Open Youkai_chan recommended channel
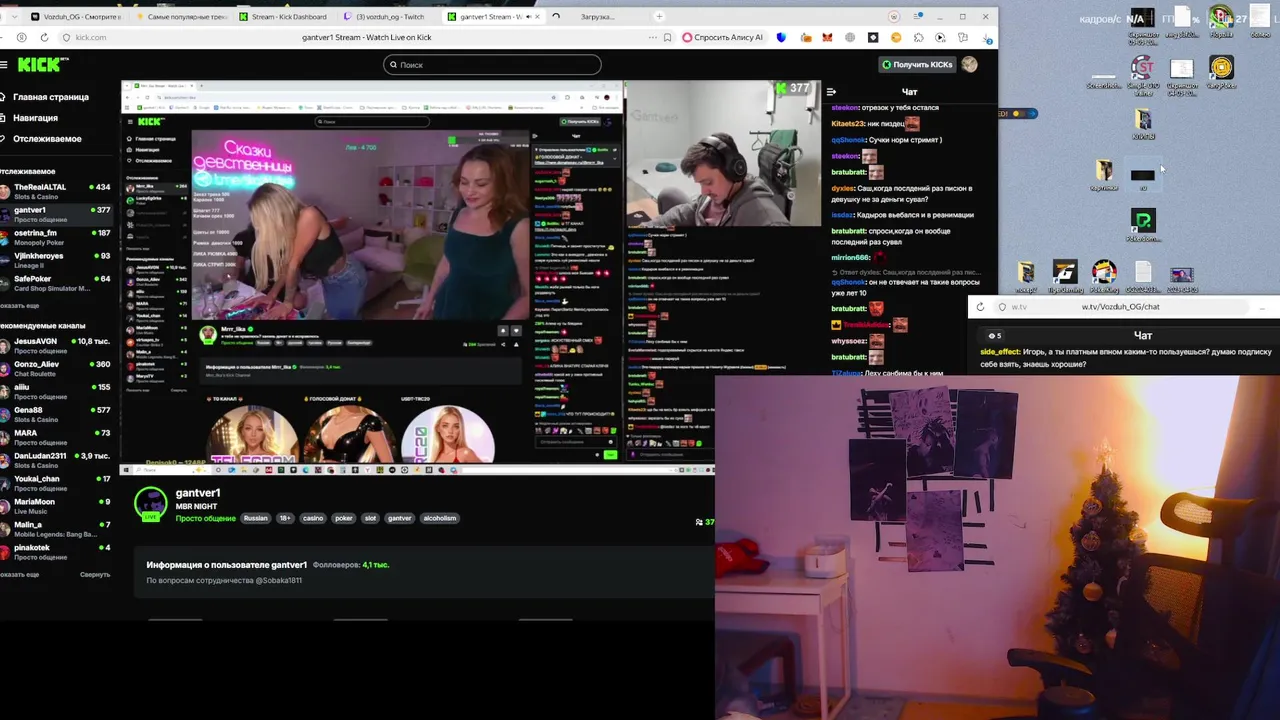This screenshot has width=1280, height=720. (56, 483)
